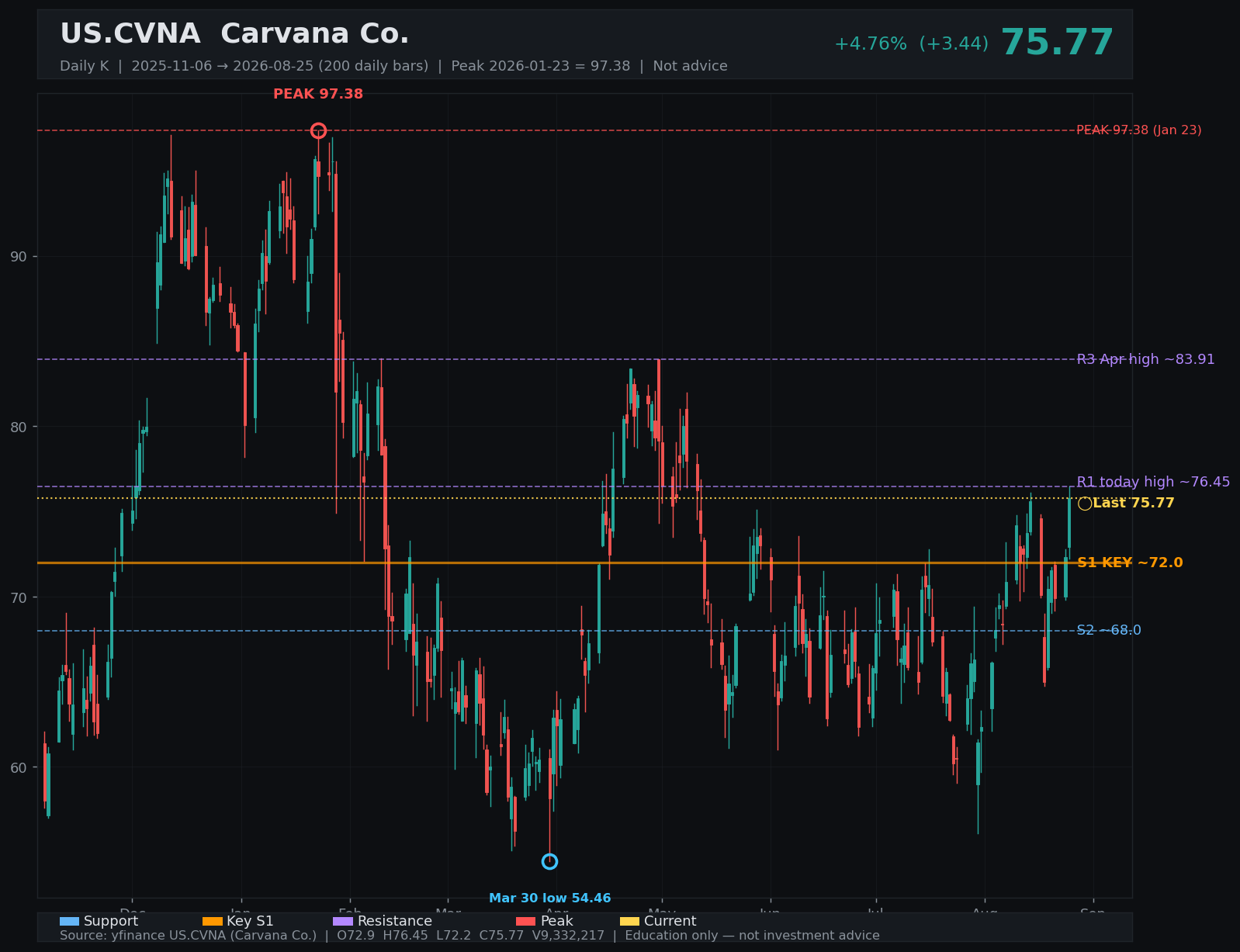Click the 'Key S1' legend label
The width and height of the screenshot is (1240, 952).
[250, 921]
